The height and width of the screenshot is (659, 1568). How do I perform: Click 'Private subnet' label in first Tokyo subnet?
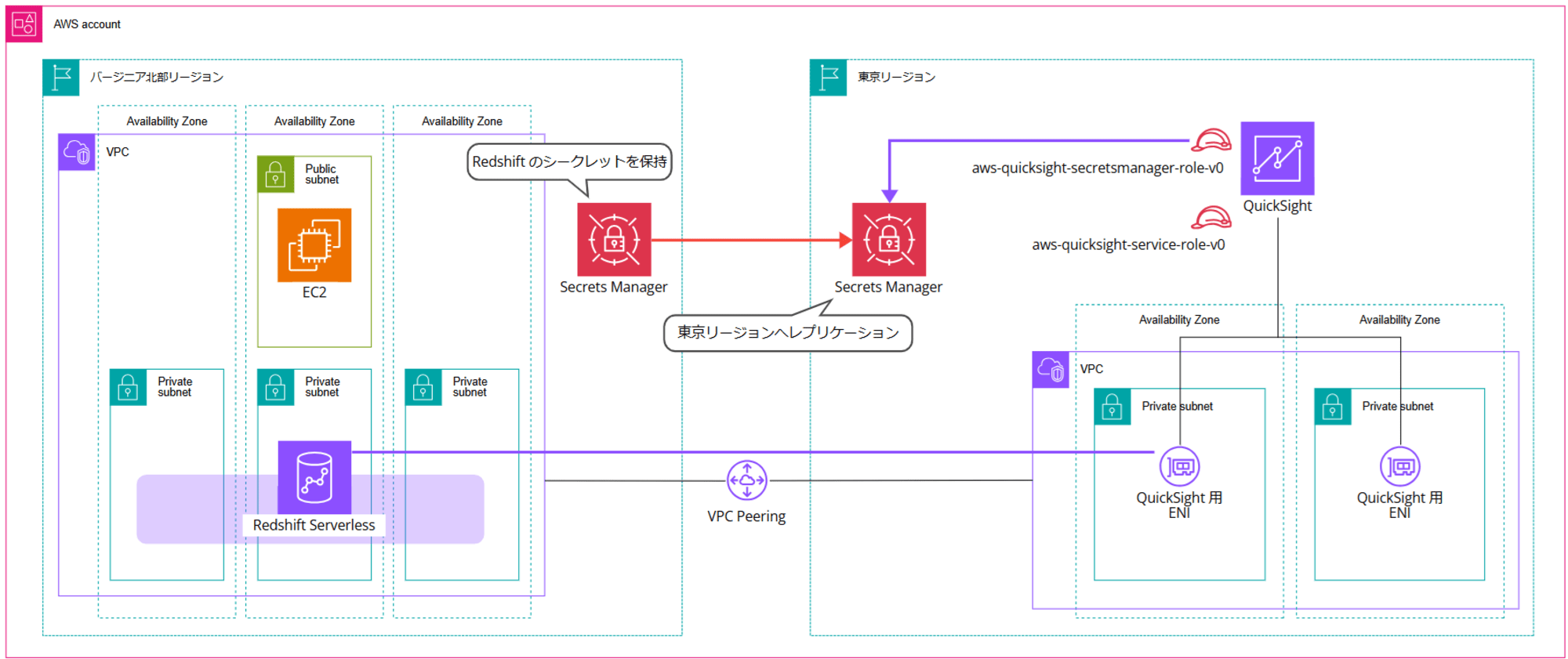pyautogui.click(x=1178, y=406)
